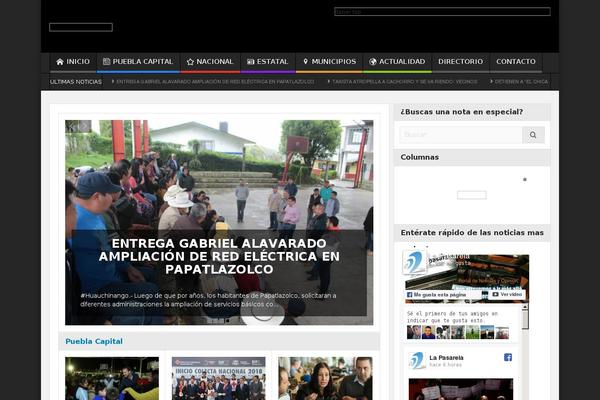600x400 pixels.
Task: Click La Pasarela logo avatar on cover image
Action: (x=414, y=262)
